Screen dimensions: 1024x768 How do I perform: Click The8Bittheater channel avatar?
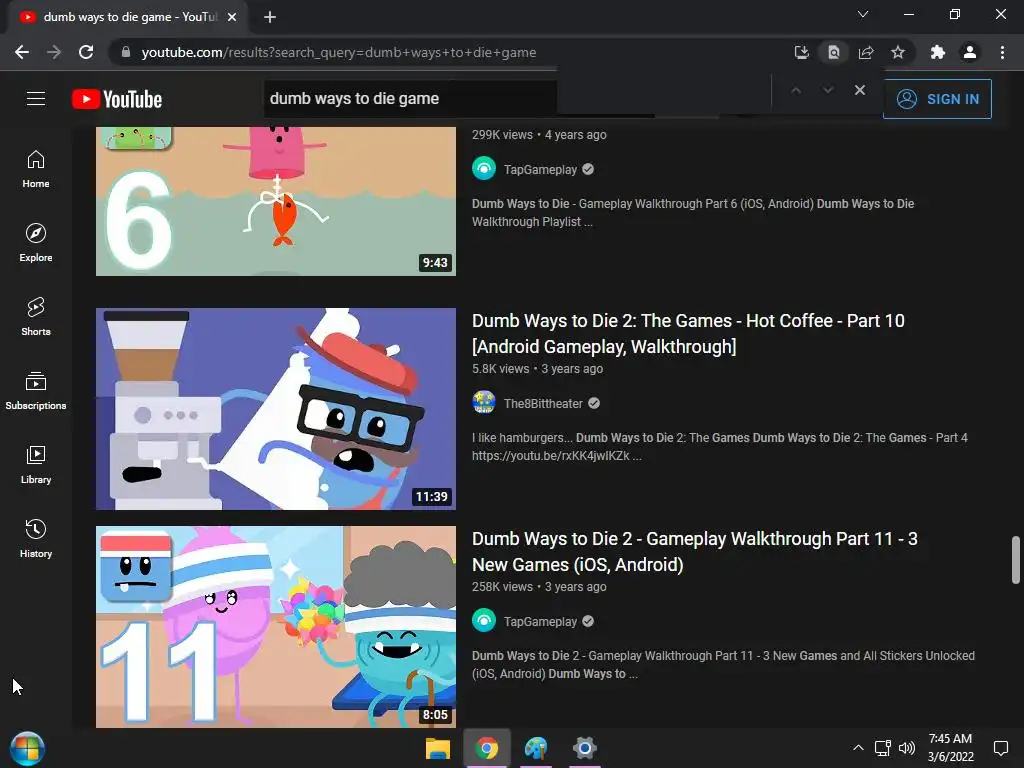[x=484, y=402]
